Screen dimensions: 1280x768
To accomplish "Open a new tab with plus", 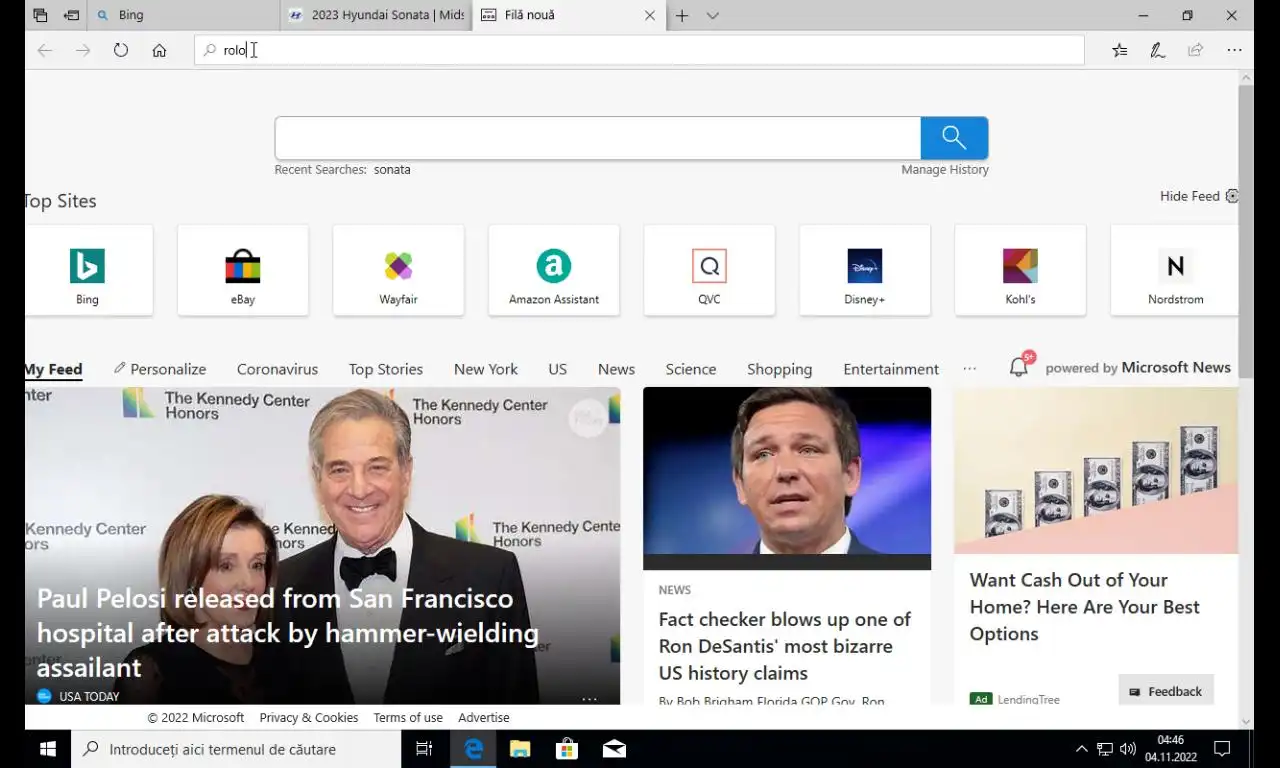I will (682, 15).
